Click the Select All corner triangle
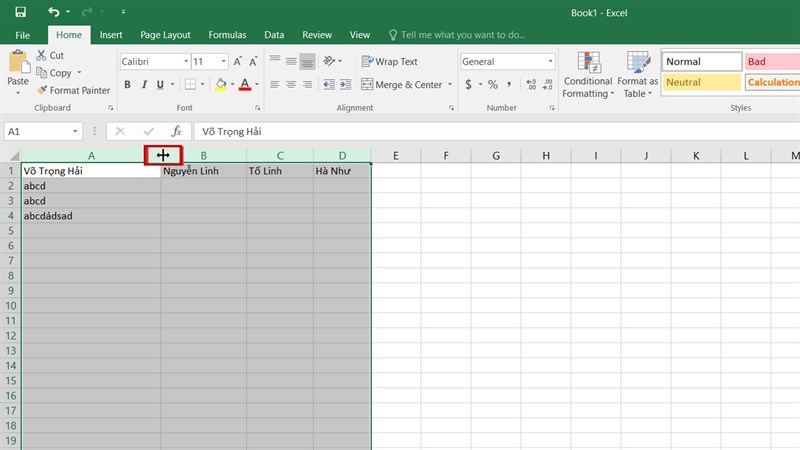 click(x=14, y=156)
